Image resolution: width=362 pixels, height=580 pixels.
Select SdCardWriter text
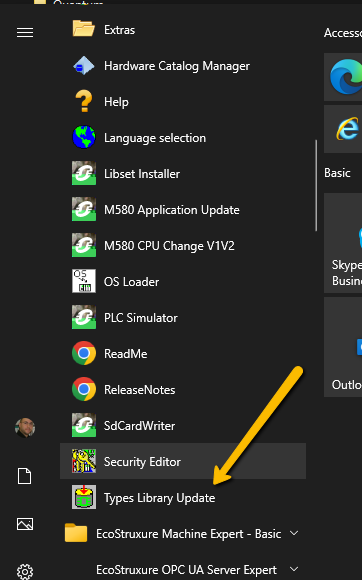[x=139, y=426]
